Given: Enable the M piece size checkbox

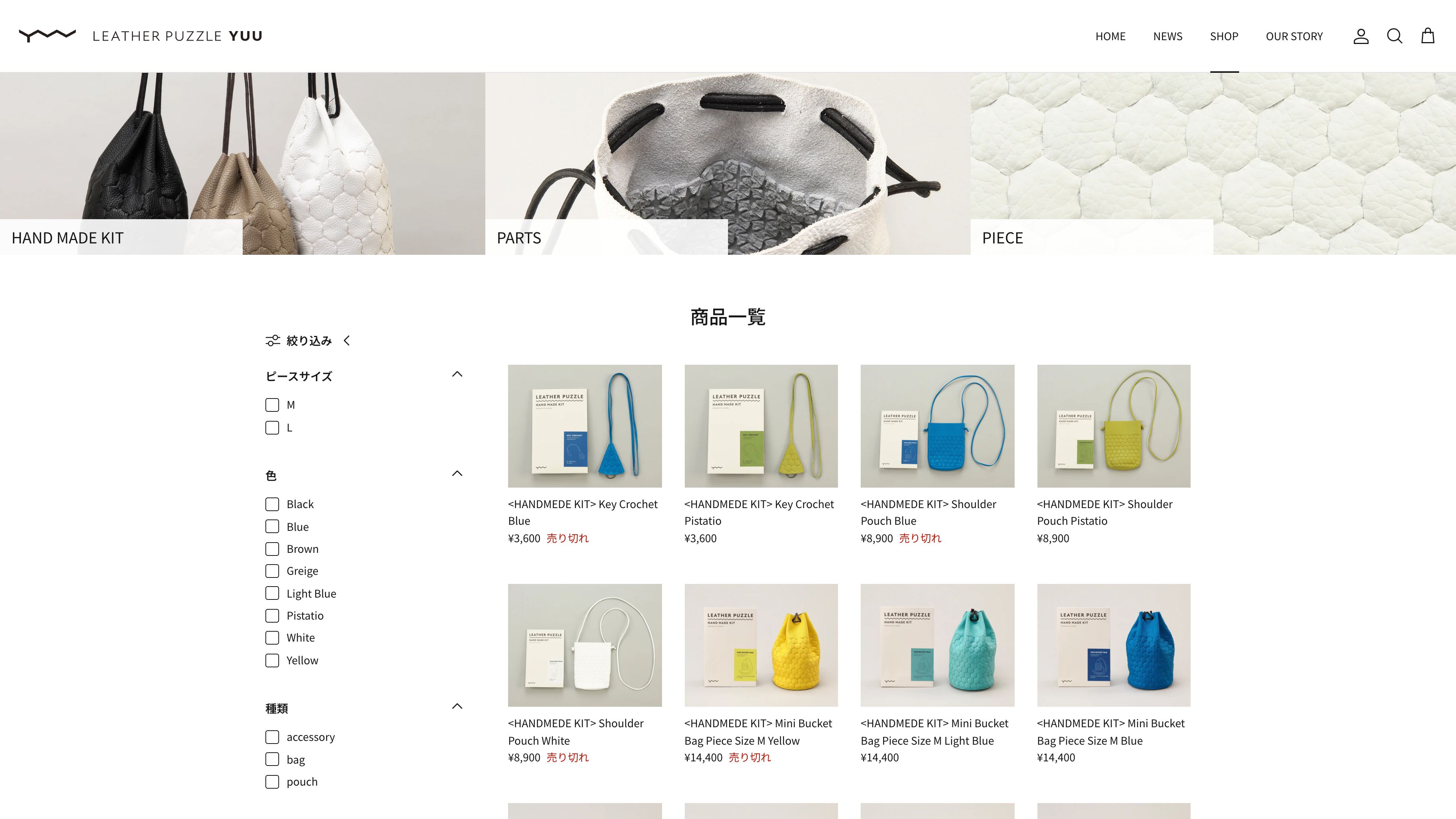Looking at the screenshot, I should [x=272, y=405].
